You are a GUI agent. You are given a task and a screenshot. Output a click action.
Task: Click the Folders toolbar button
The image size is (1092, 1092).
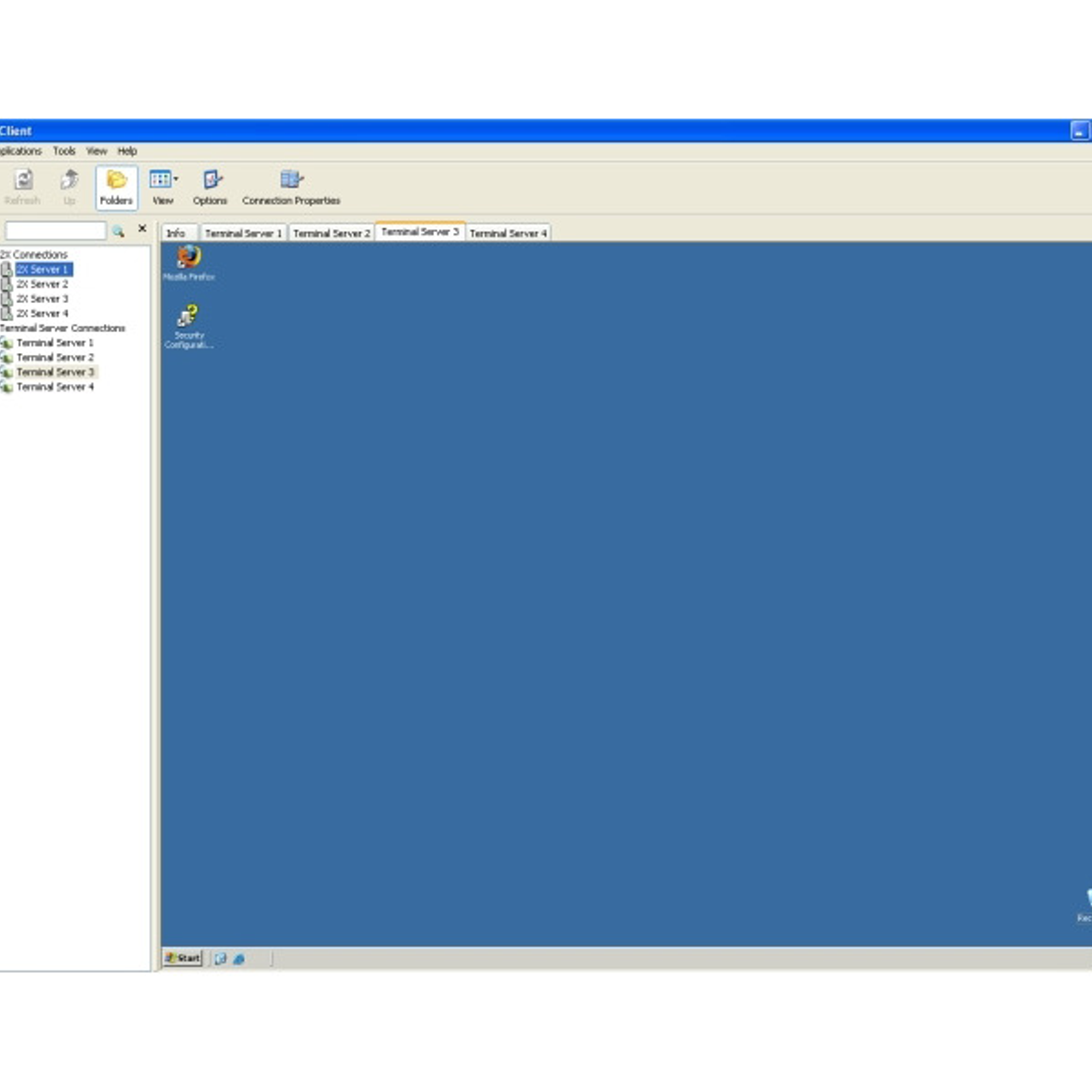116,187
